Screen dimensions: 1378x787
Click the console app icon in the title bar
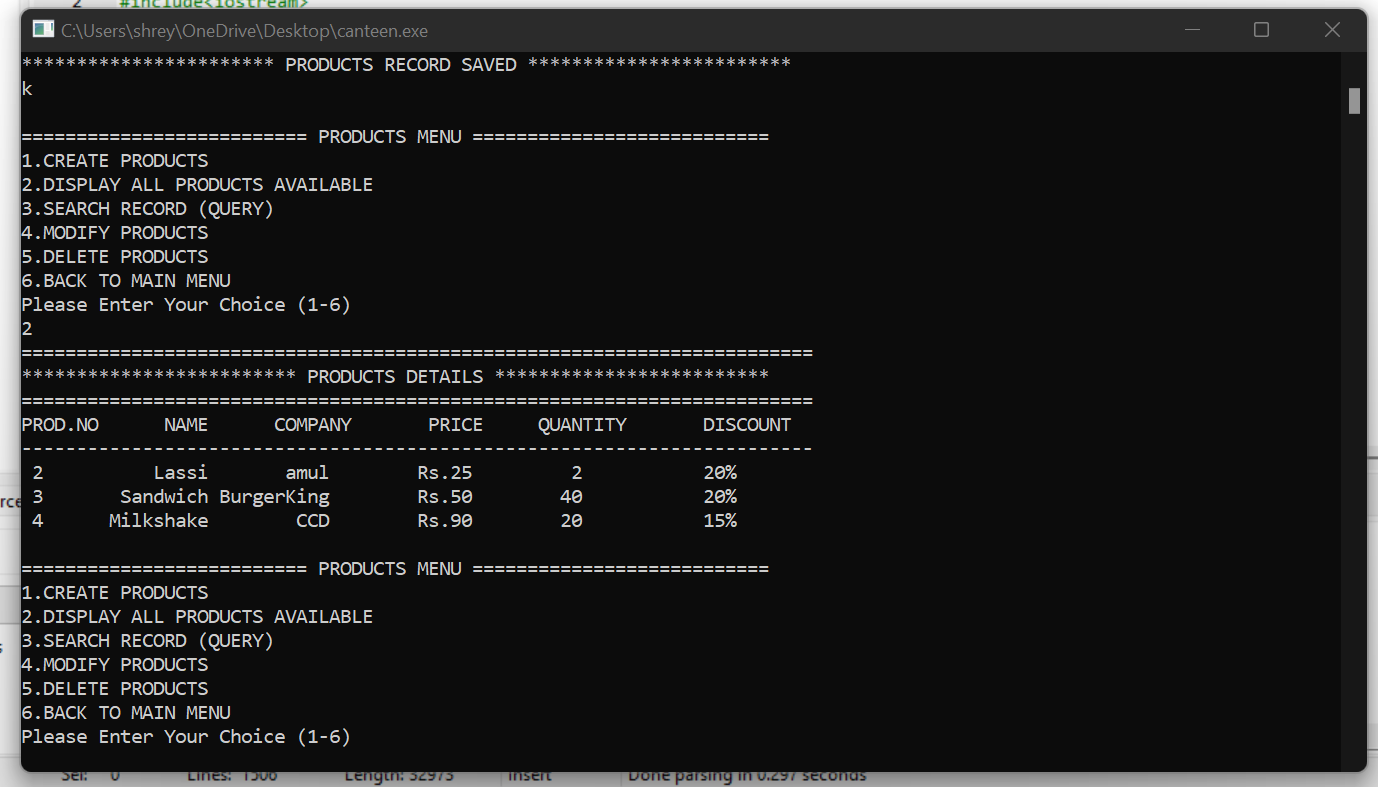tap(42, 30)
